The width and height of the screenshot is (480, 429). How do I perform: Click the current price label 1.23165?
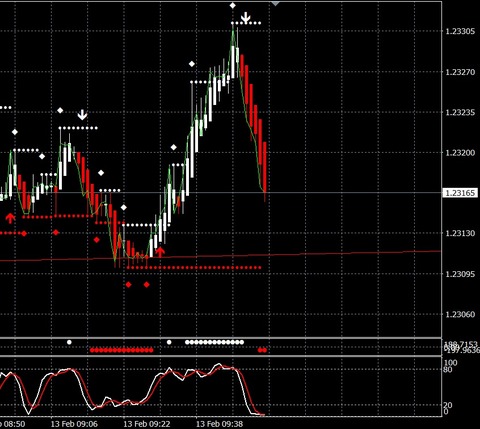pos(460,193)
